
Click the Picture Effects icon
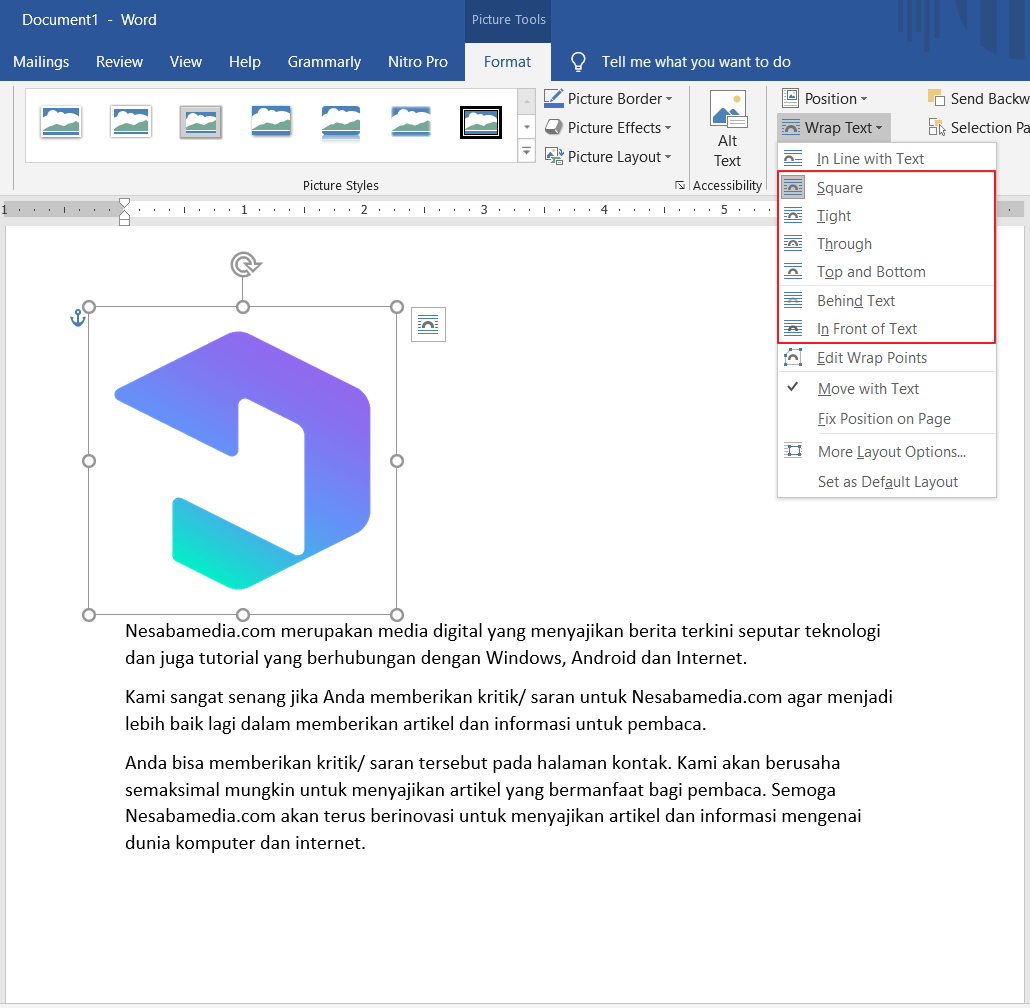(554, 127)
